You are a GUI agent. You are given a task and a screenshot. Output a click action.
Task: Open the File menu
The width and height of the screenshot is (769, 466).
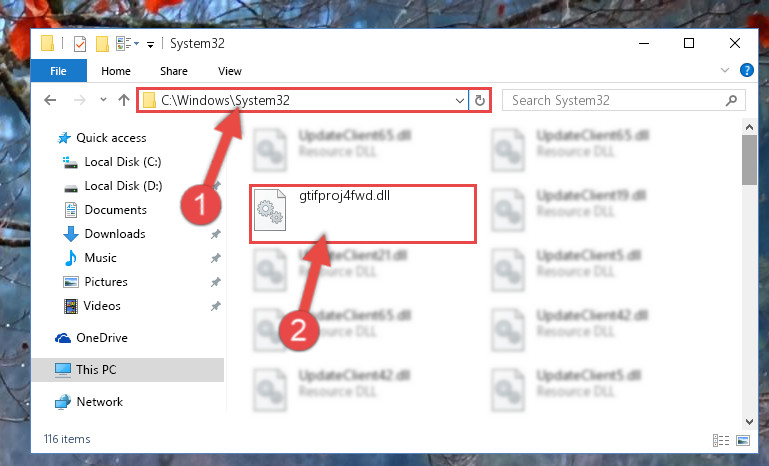[x=58, y=71]
